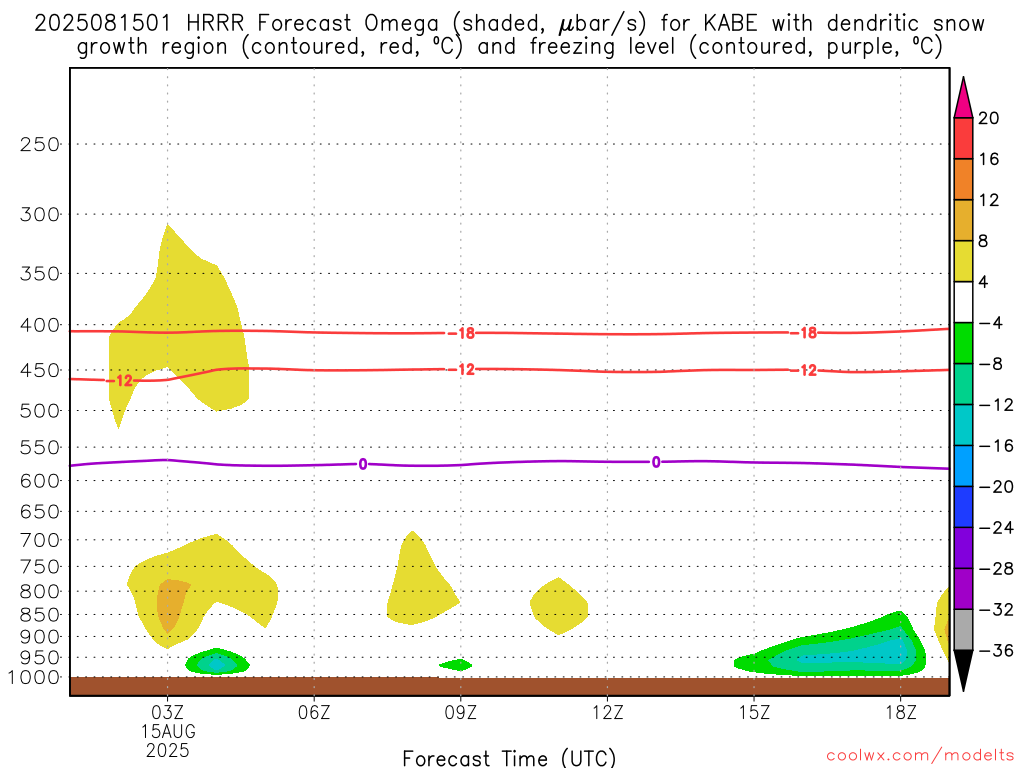
Task: Click the -12 contour label nearest 09Z
Action: click(x=462, y=370)
